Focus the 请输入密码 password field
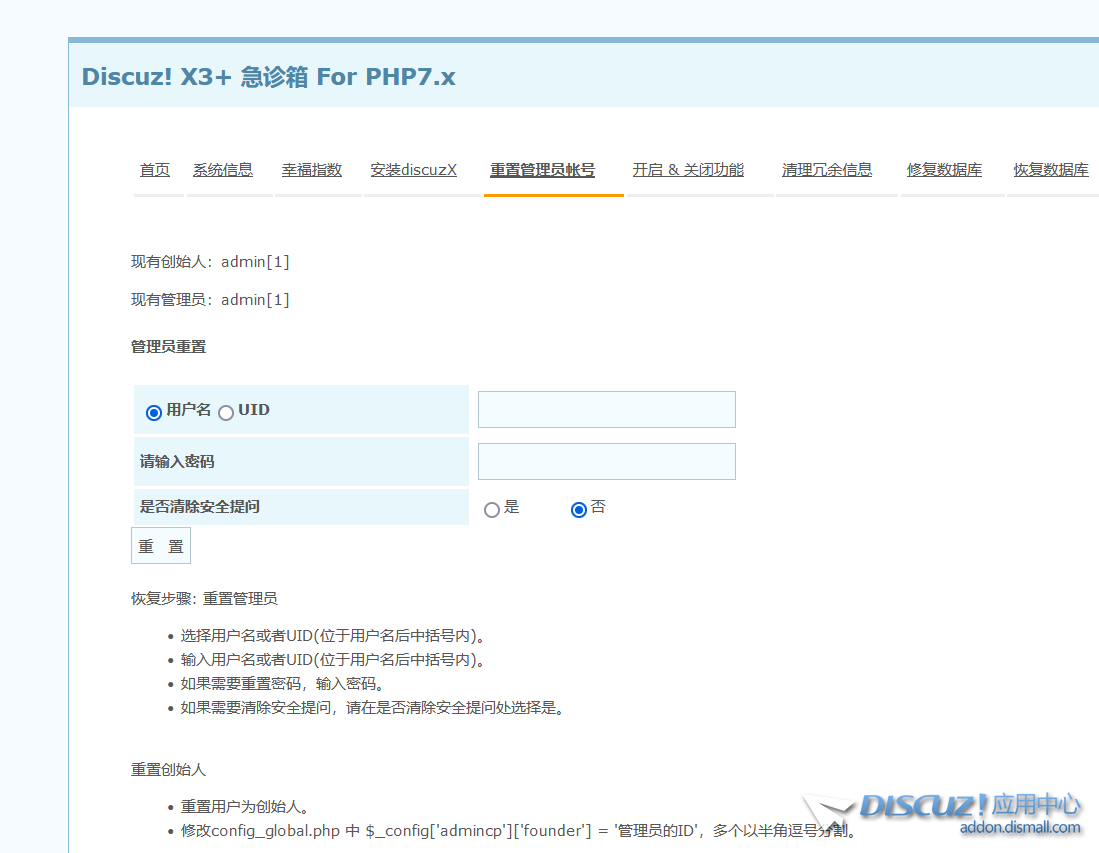 (x=606, y=462)
